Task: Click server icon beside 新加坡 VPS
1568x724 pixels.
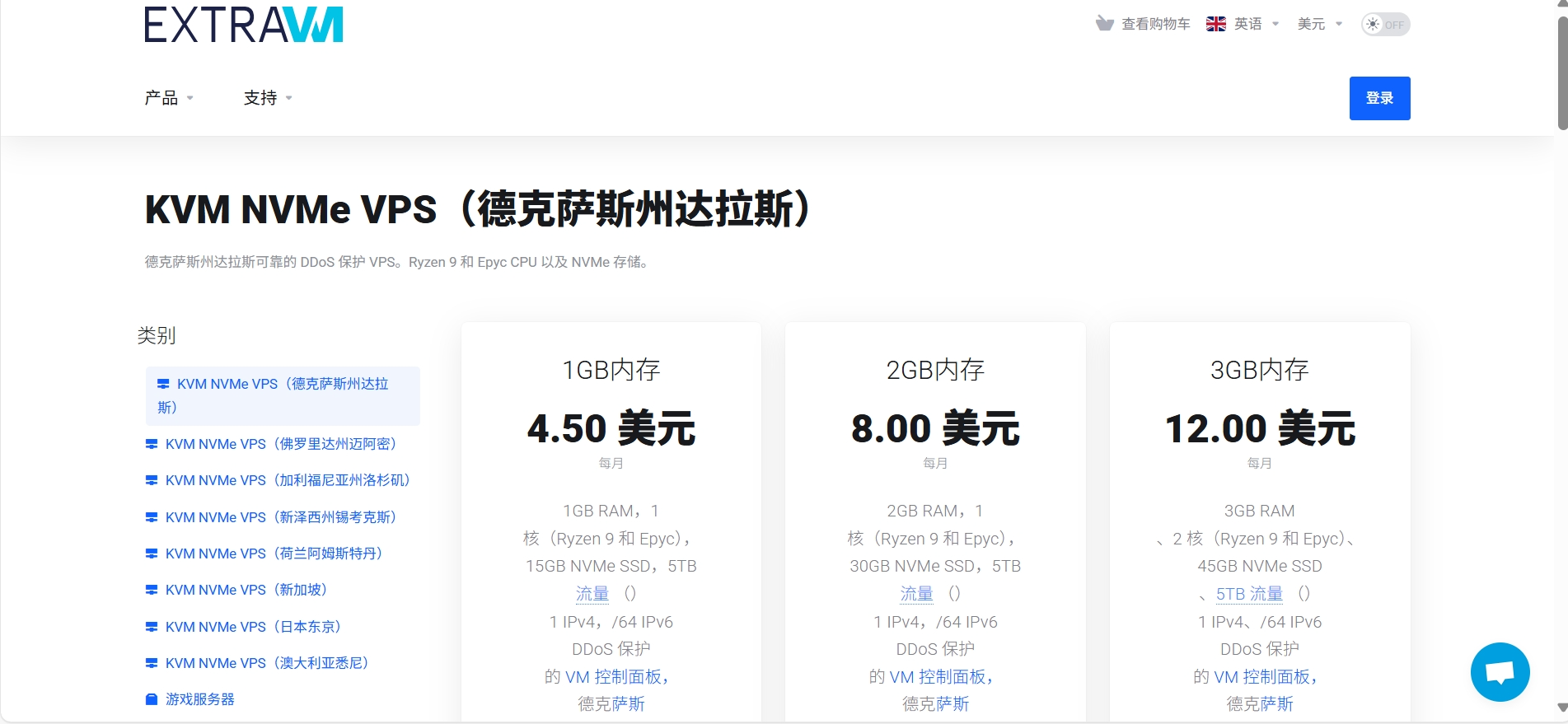Action: coord(152,590)
